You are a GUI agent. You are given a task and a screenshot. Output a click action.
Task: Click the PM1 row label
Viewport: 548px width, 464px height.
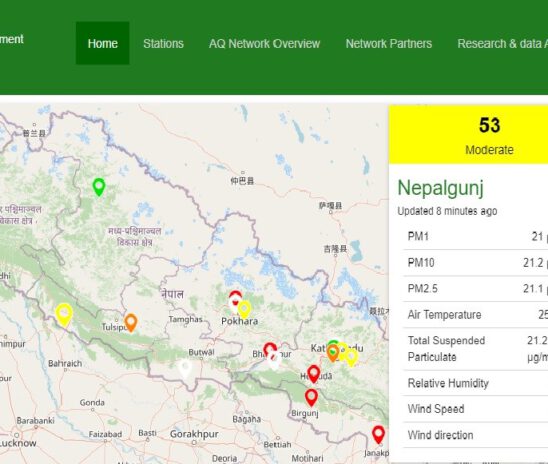[x=418, y=237]
